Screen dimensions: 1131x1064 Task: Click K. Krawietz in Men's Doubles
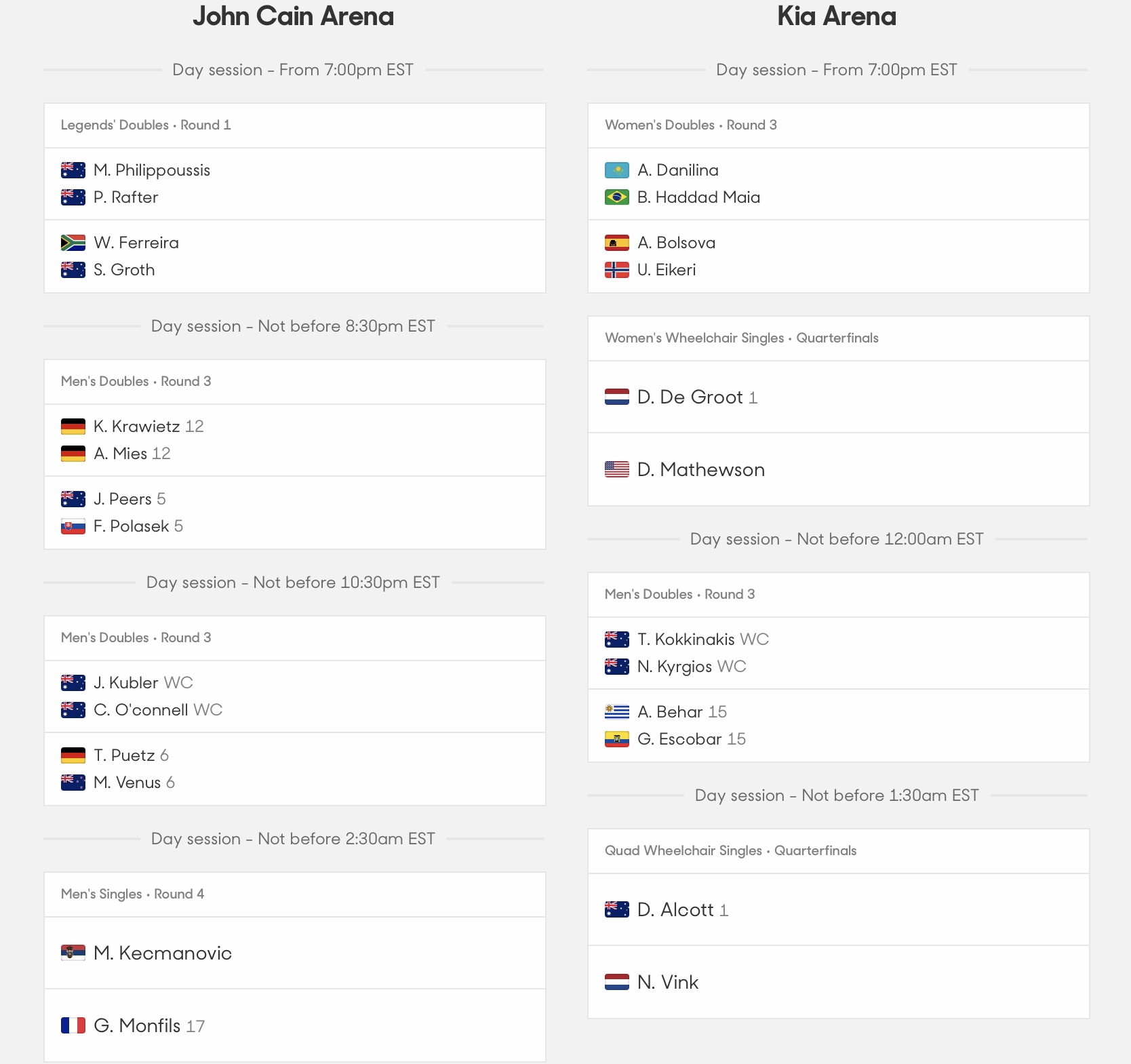(136, 427)
